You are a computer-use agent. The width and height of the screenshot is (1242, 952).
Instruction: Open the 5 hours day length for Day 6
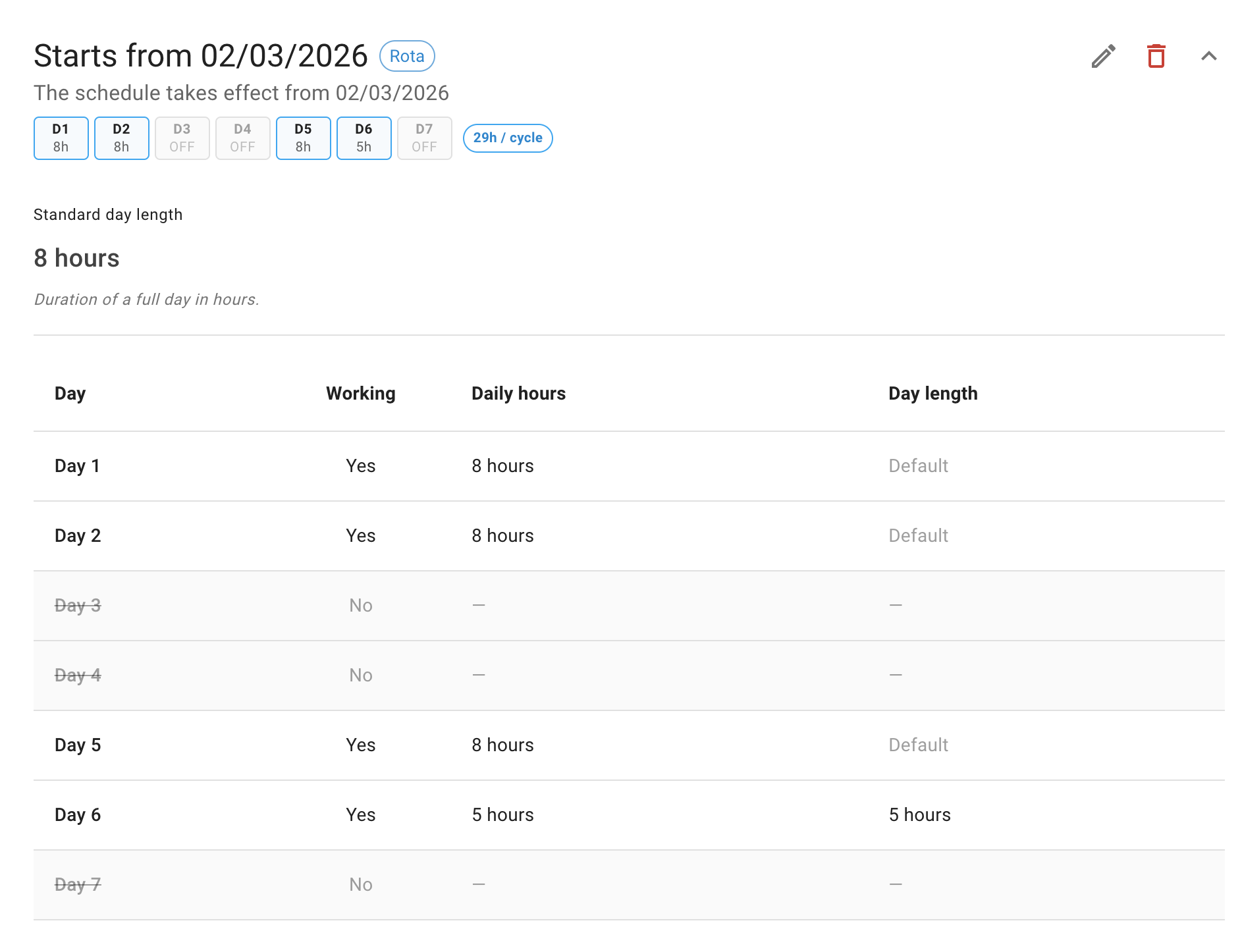(919, 814)
